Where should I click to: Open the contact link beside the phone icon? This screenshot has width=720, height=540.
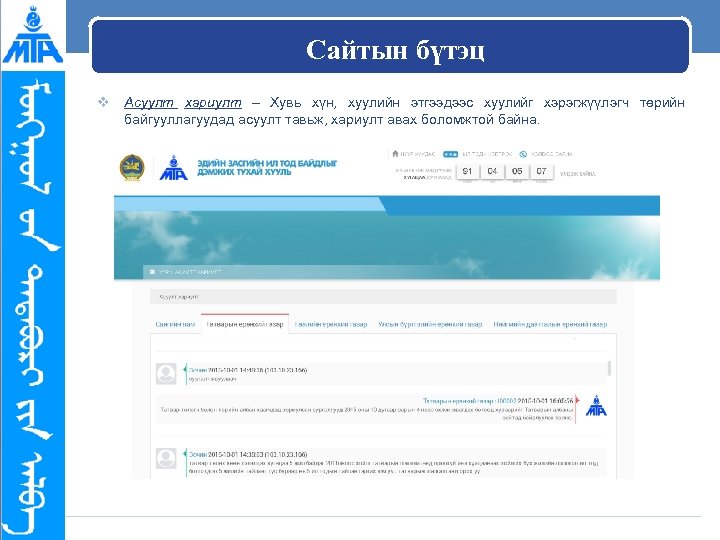(x=551, y=154)
